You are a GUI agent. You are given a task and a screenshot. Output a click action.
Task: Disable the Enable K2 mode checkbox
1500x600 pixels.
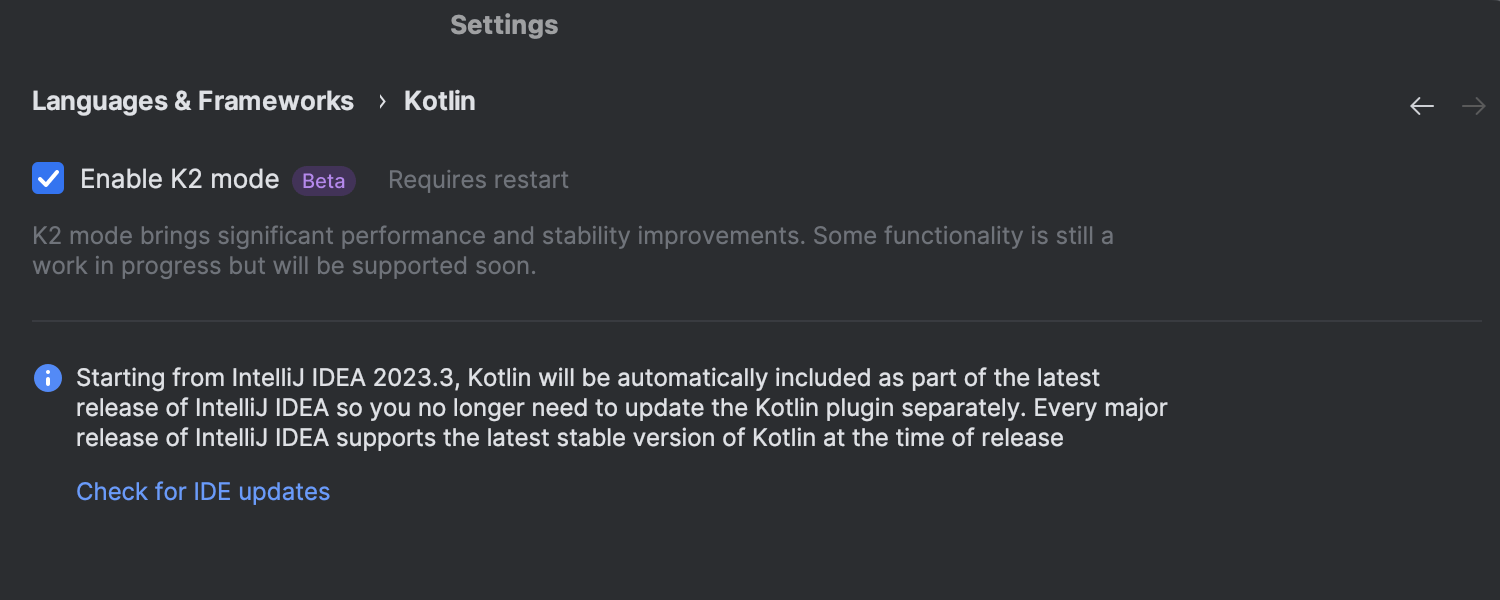click(x=48, y=179)
